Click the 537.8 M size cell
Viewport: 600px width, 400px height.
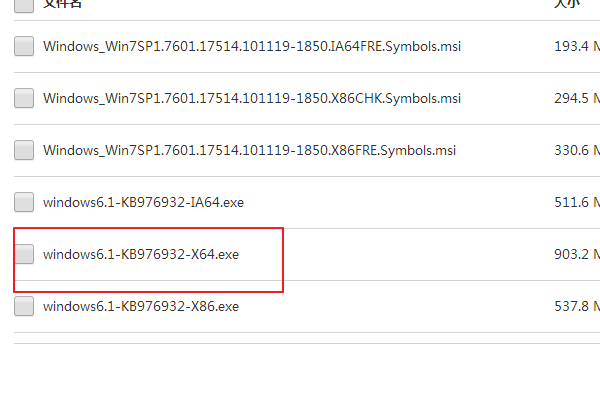click(x=576, y=306)
